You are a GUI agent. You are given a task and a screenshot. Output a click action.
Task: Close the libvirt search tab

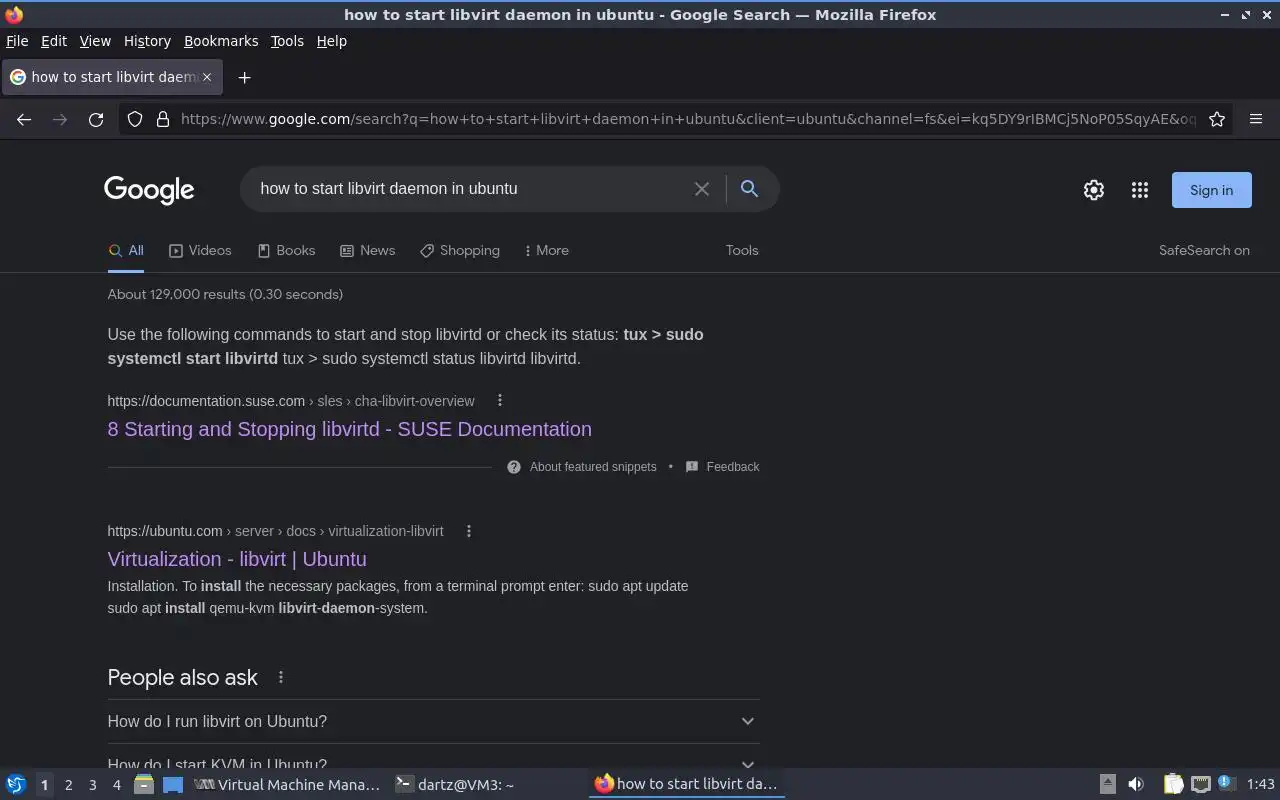[207, 77]
